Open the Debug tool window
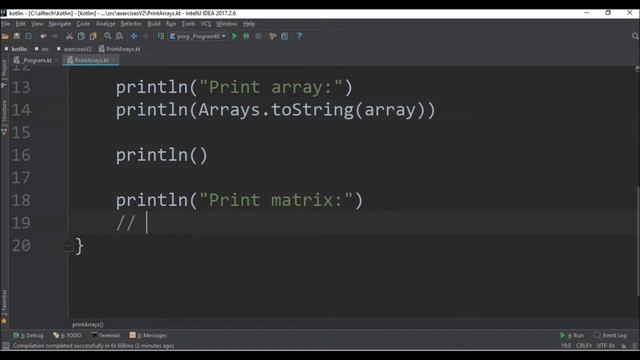 tap(28, 336)
